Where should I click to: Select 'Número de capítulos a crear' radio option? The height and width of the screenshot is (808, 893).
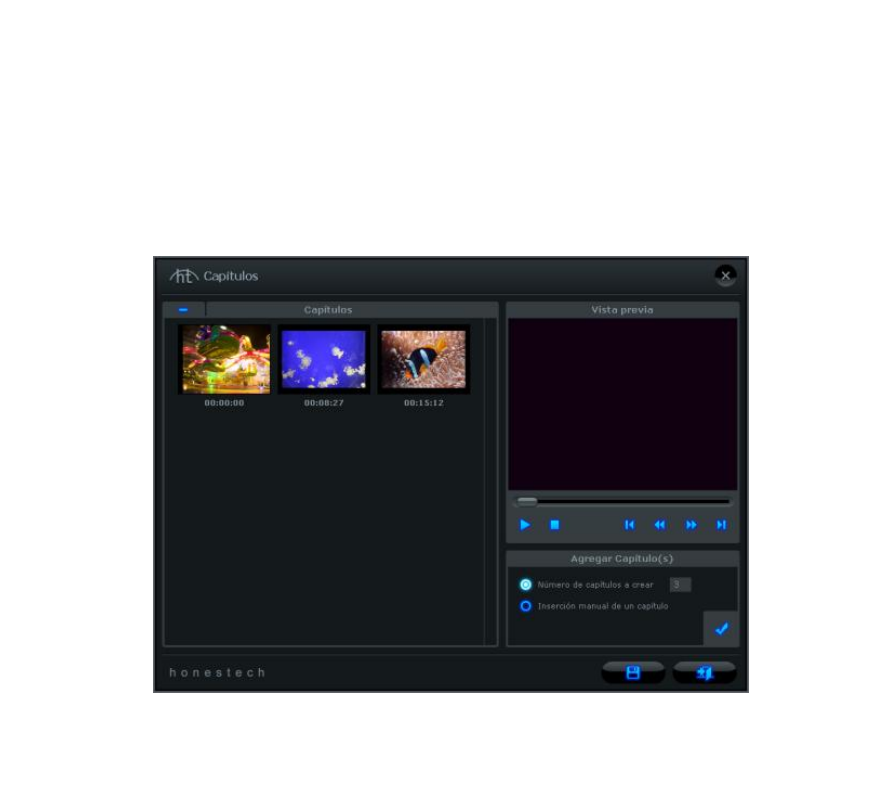[x=526, y=585]
